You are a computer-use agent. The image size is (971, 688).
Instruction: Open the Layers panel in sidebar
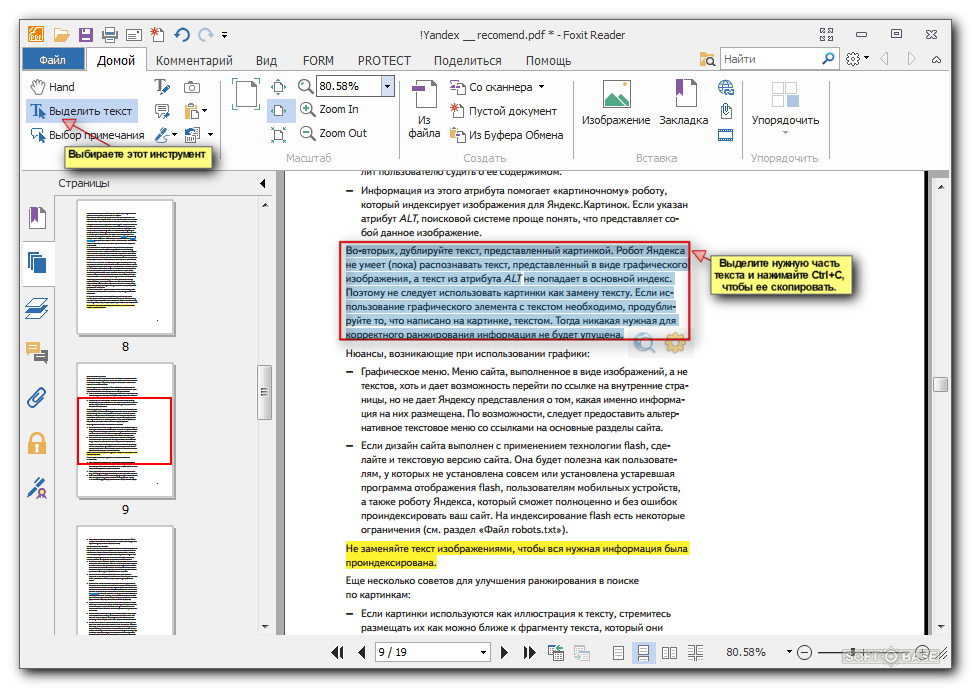pos(37,308)
